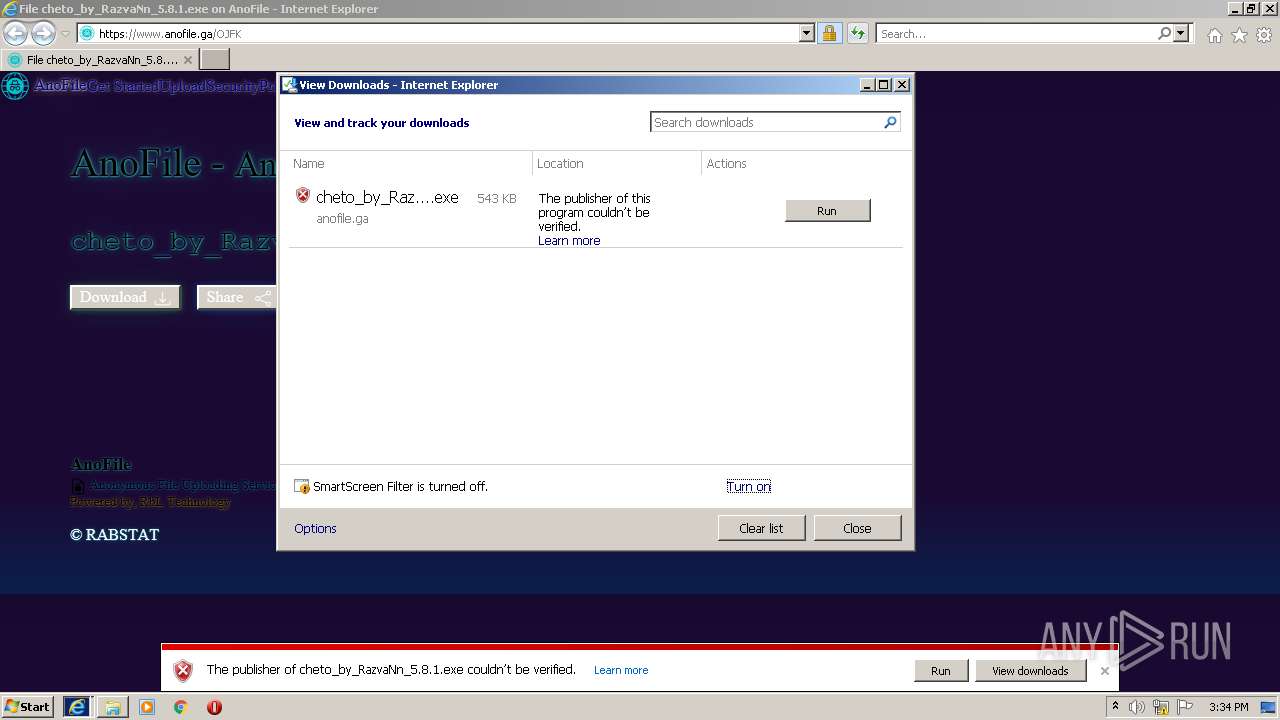Click View downloads in notification bar

[x=1030, y=671]
